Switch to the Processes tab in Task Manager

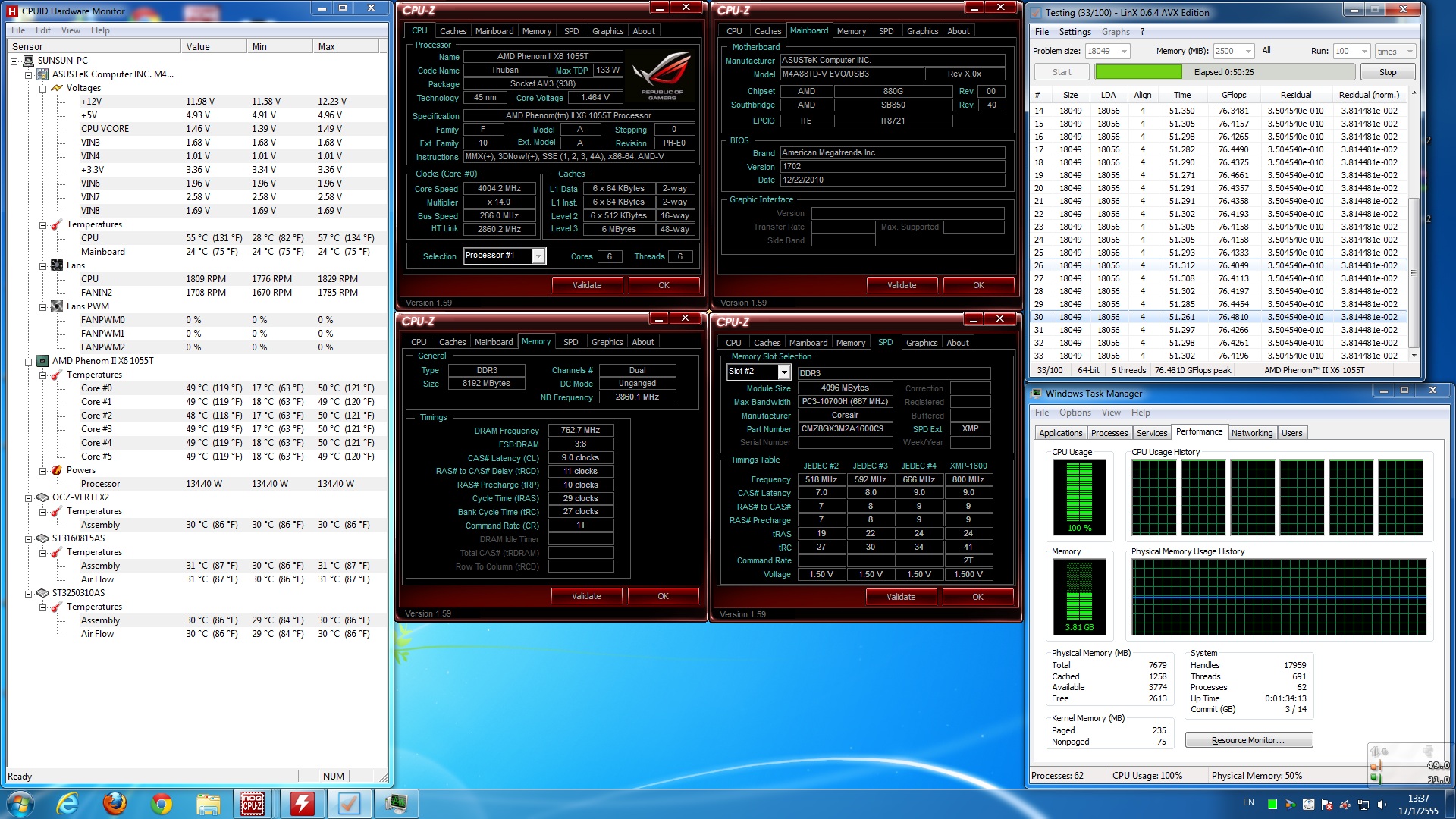1109,433
